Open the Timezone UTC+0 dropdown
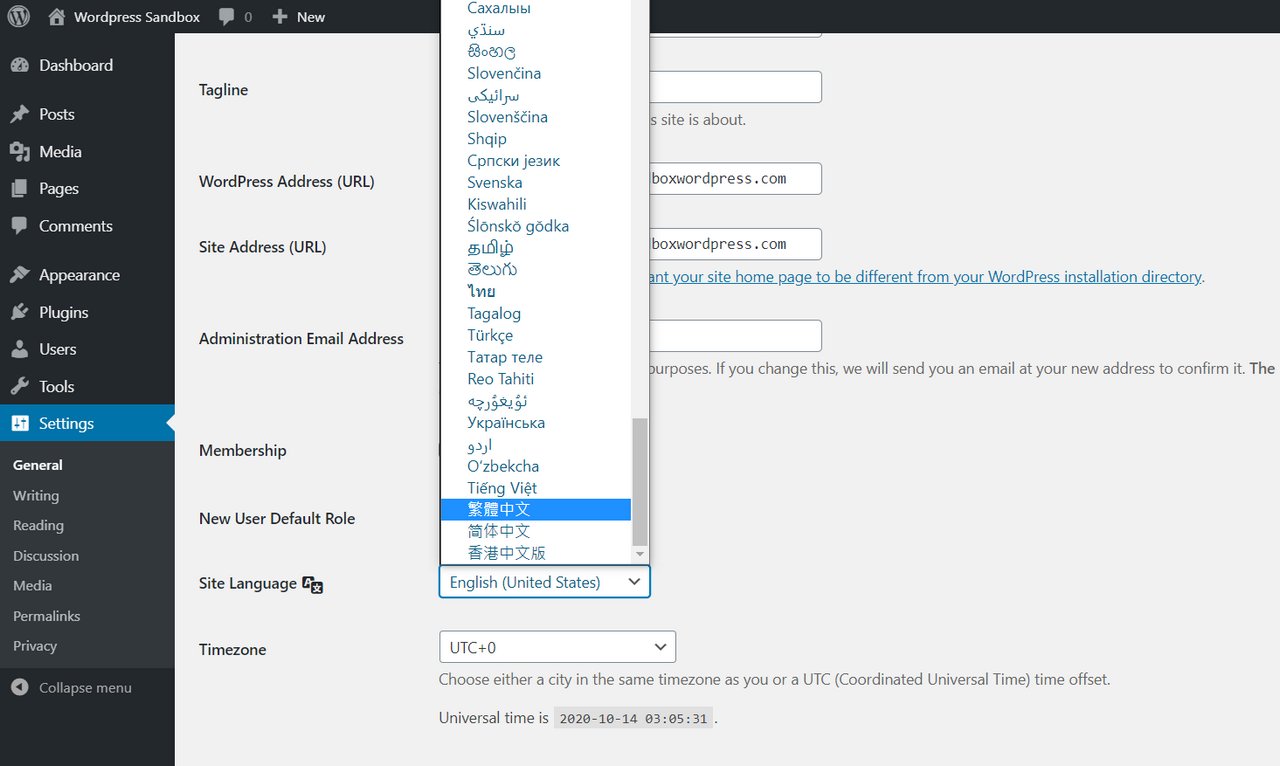The image size is (1280, 766). [x=557, y=647]
